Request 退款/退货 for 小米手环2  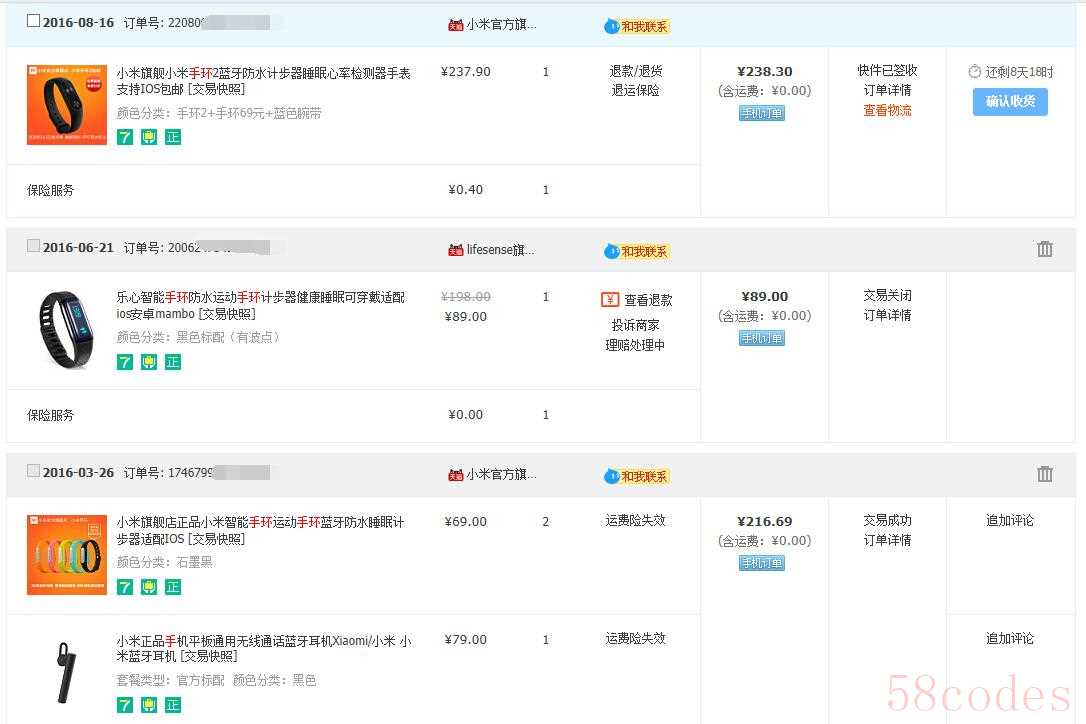coord(636,71)
